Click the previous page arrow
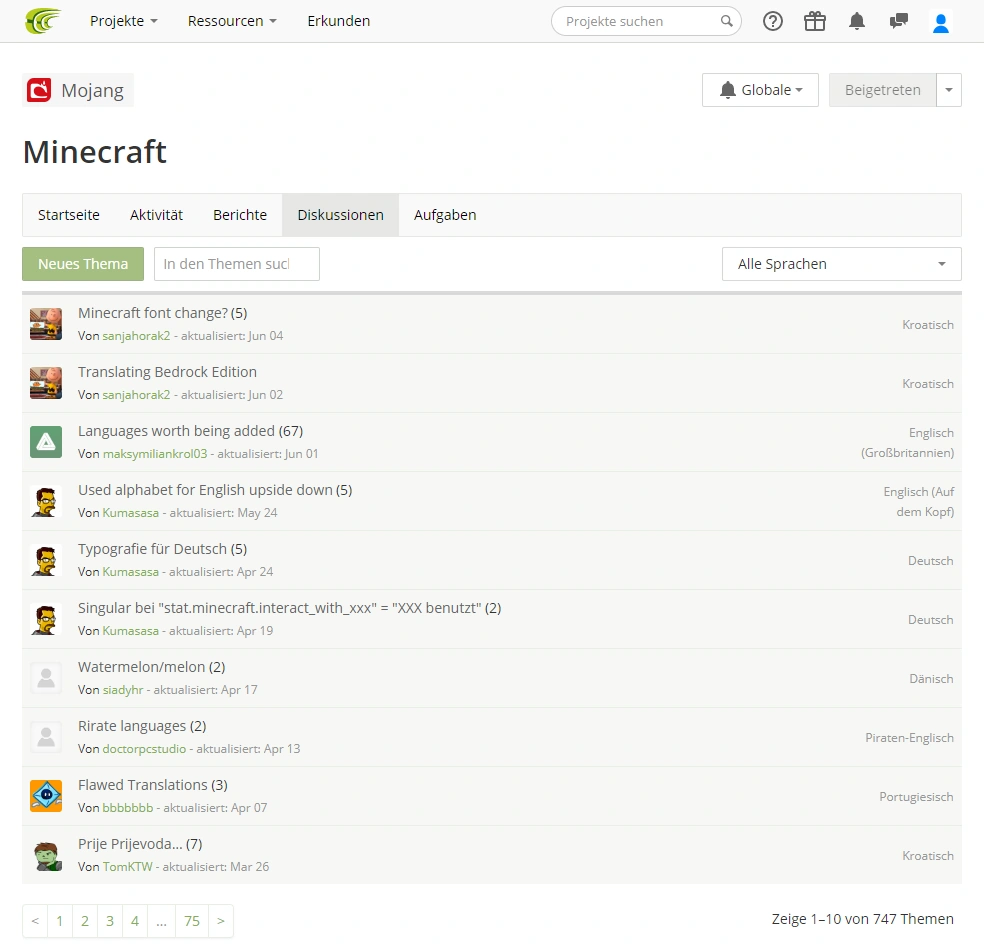Screen dimensions: 984x950 coord(35,921)
